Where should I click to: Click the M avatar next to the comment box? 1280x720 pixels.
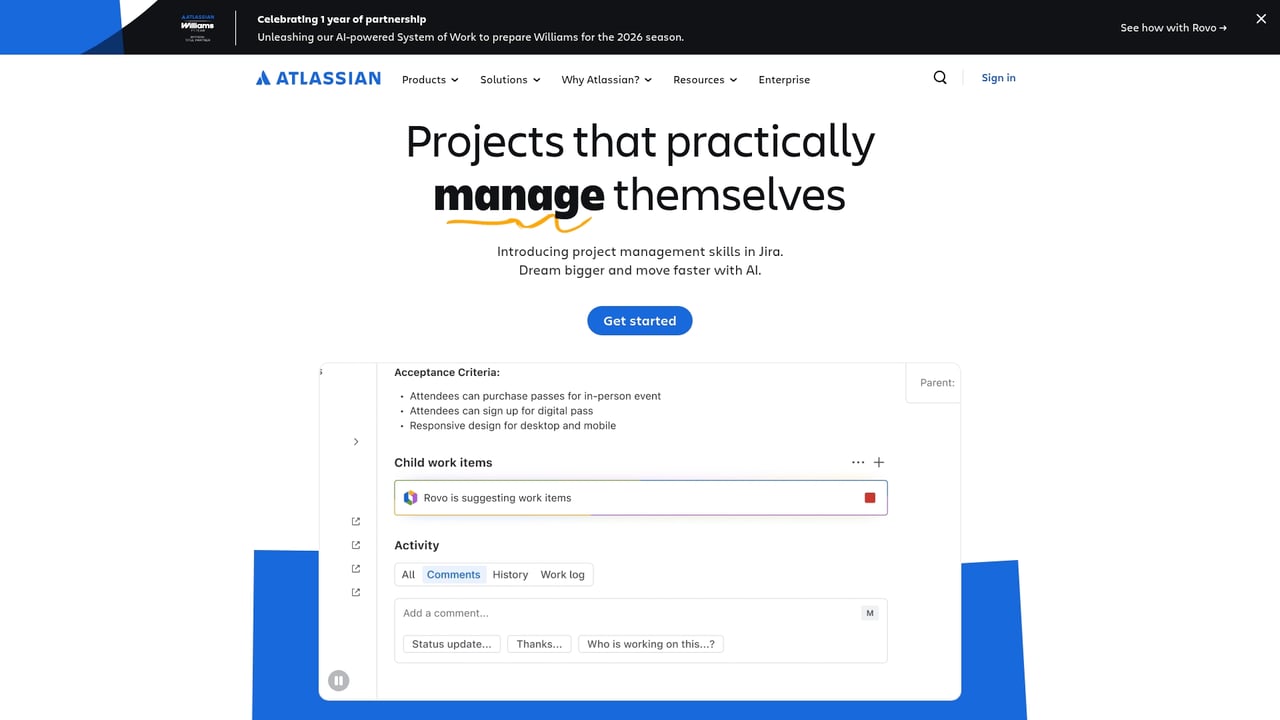tap(869, 613)
